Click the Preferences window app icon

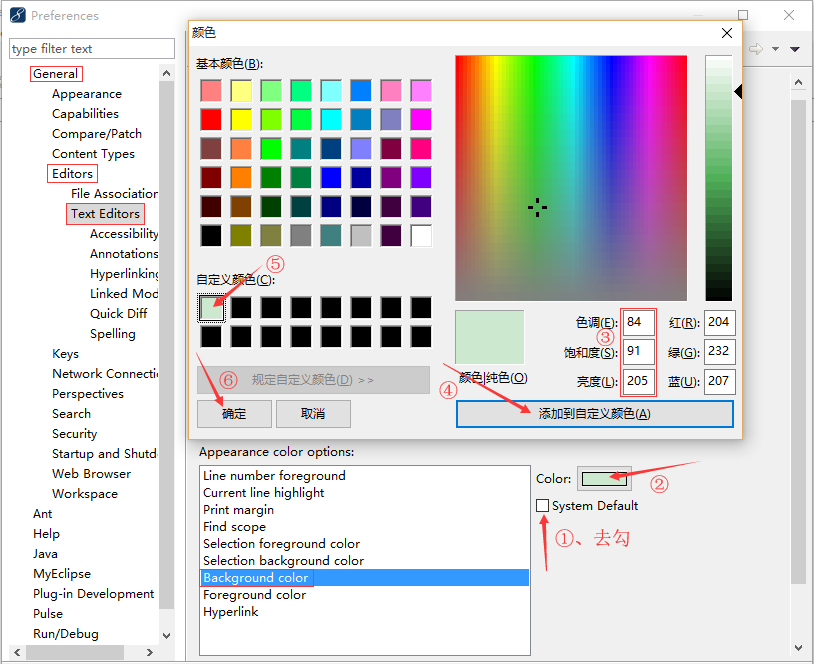coord(18,15)
